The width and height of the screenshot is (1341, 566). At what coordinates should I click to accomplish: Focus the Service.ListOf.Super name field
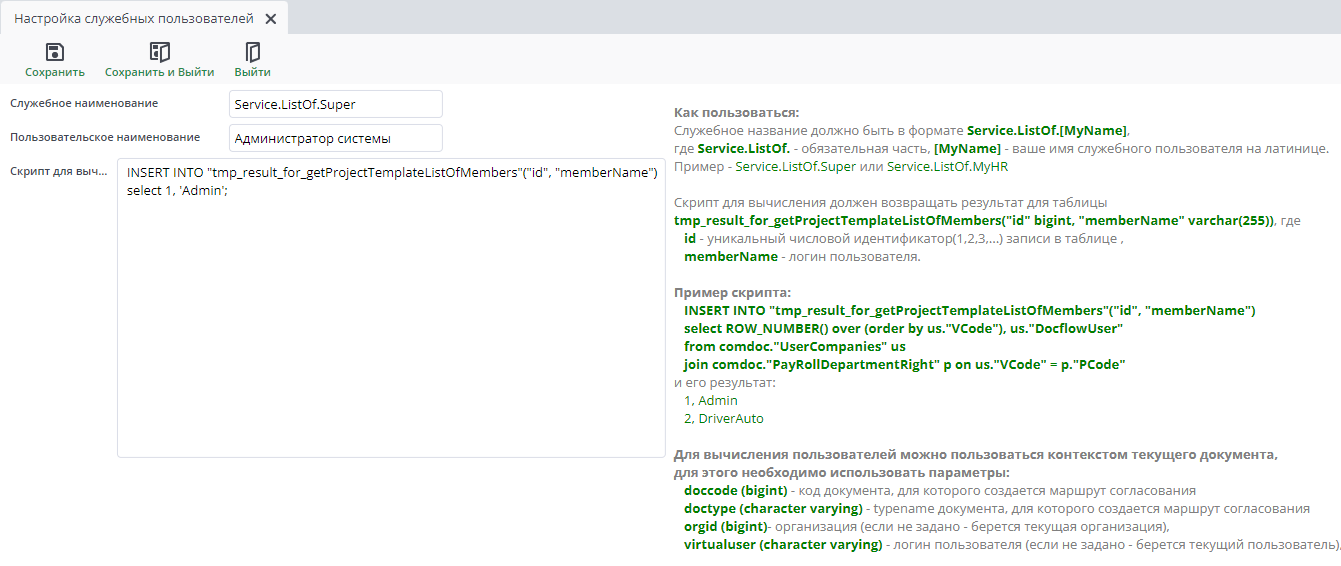[x=335, y=104]
